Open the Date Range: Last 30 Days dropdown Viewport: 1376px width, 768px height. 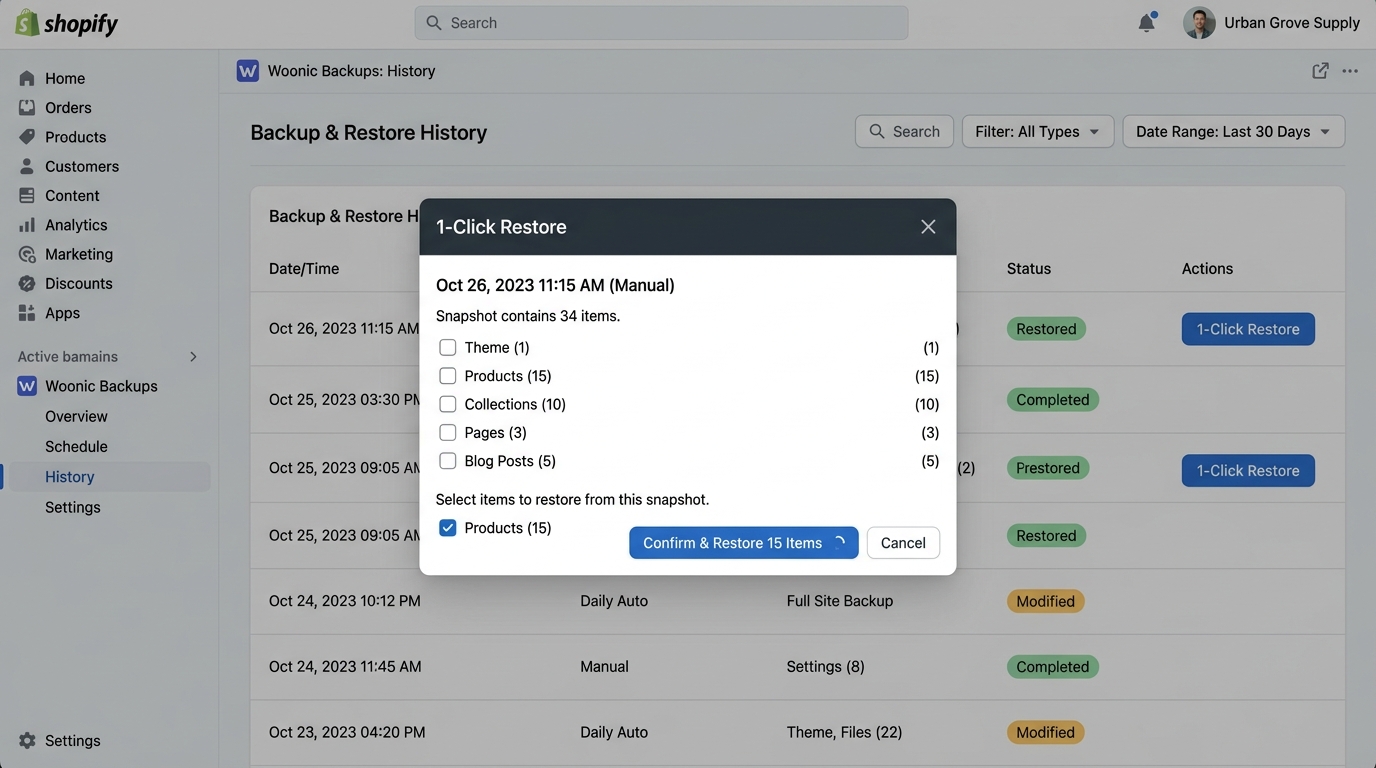pyautogui.click(x=1234, y=131)
